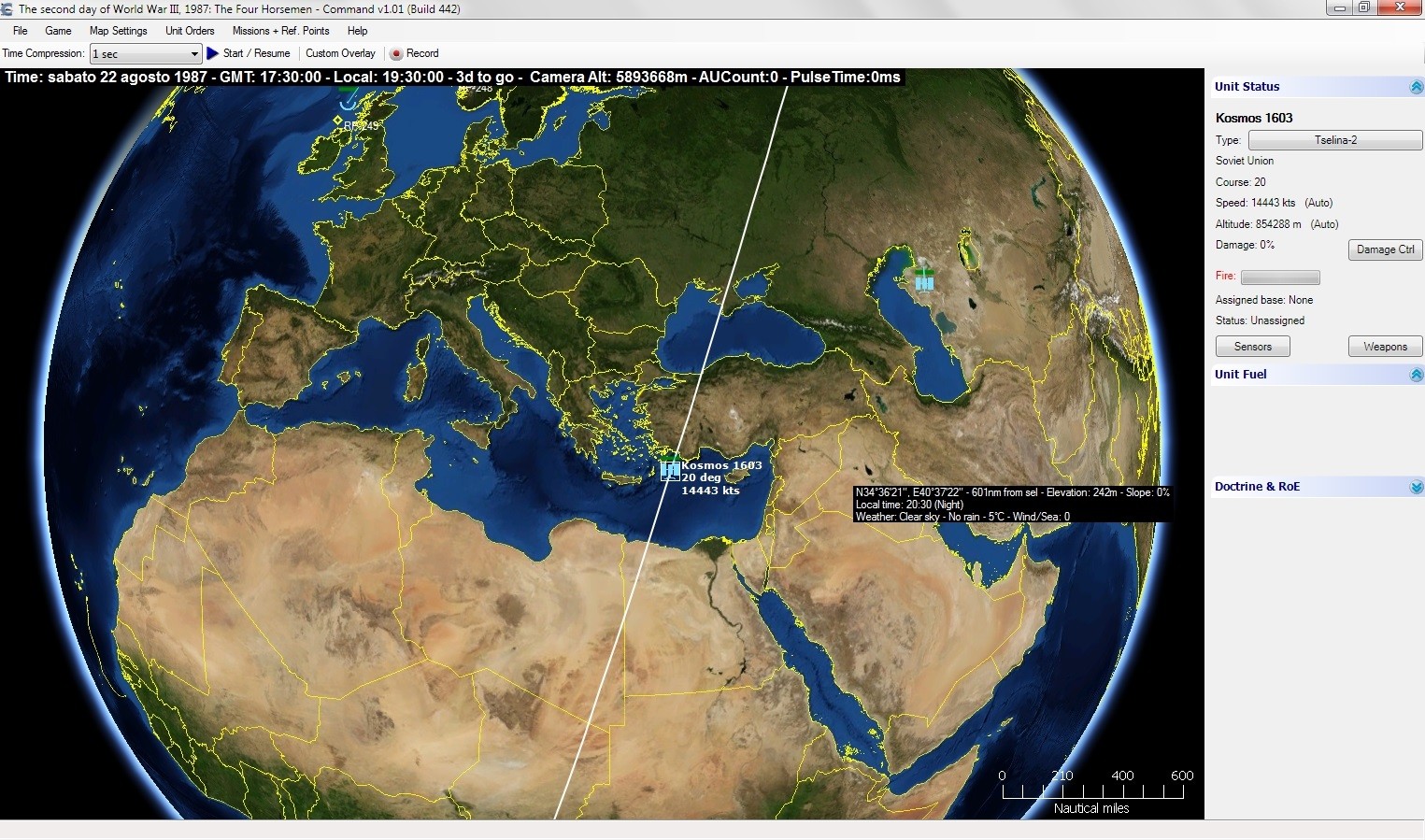This screenshot has height=840, width=1425.
Task: Click the Tselina-2 type button
Action: tap(1335, 140)
